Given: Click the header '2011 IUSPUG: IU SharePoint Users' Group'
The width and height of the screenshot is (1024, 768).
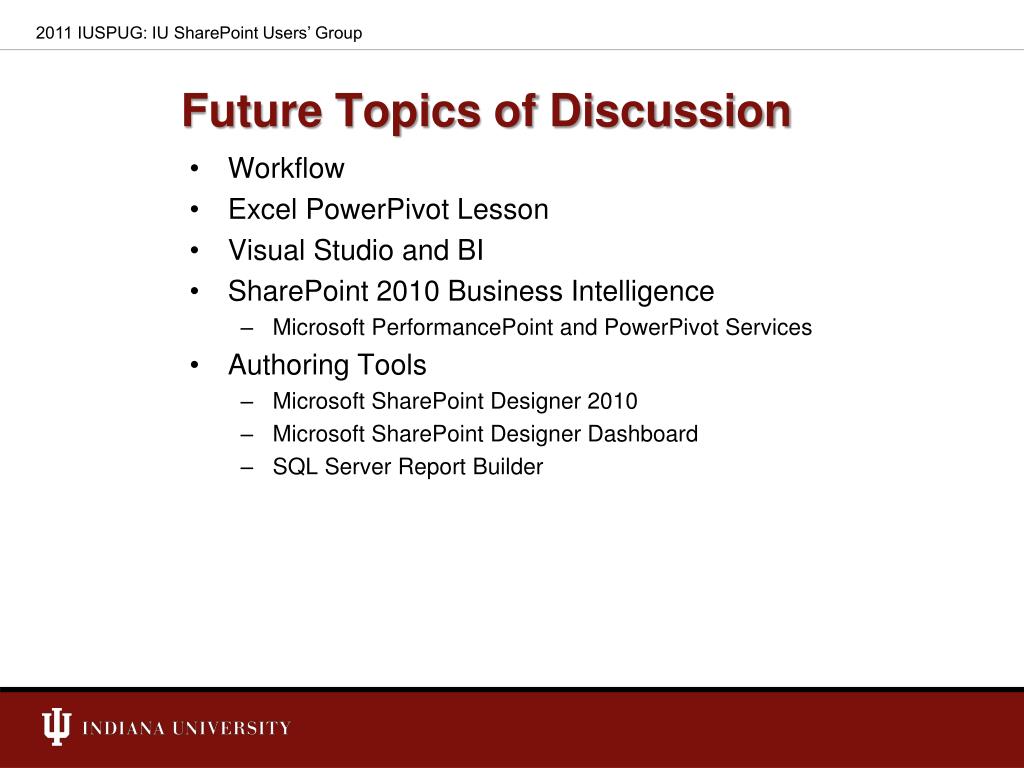Looking at the screenshot, I should click(199, 33).
